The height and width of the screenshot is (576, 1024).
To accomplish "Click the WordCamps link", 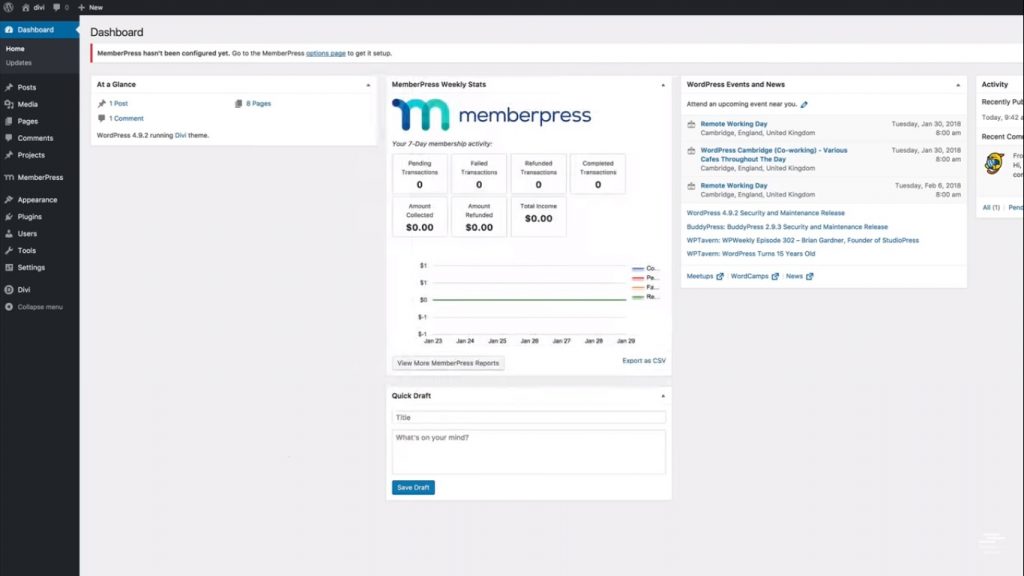I will (749, 276).
